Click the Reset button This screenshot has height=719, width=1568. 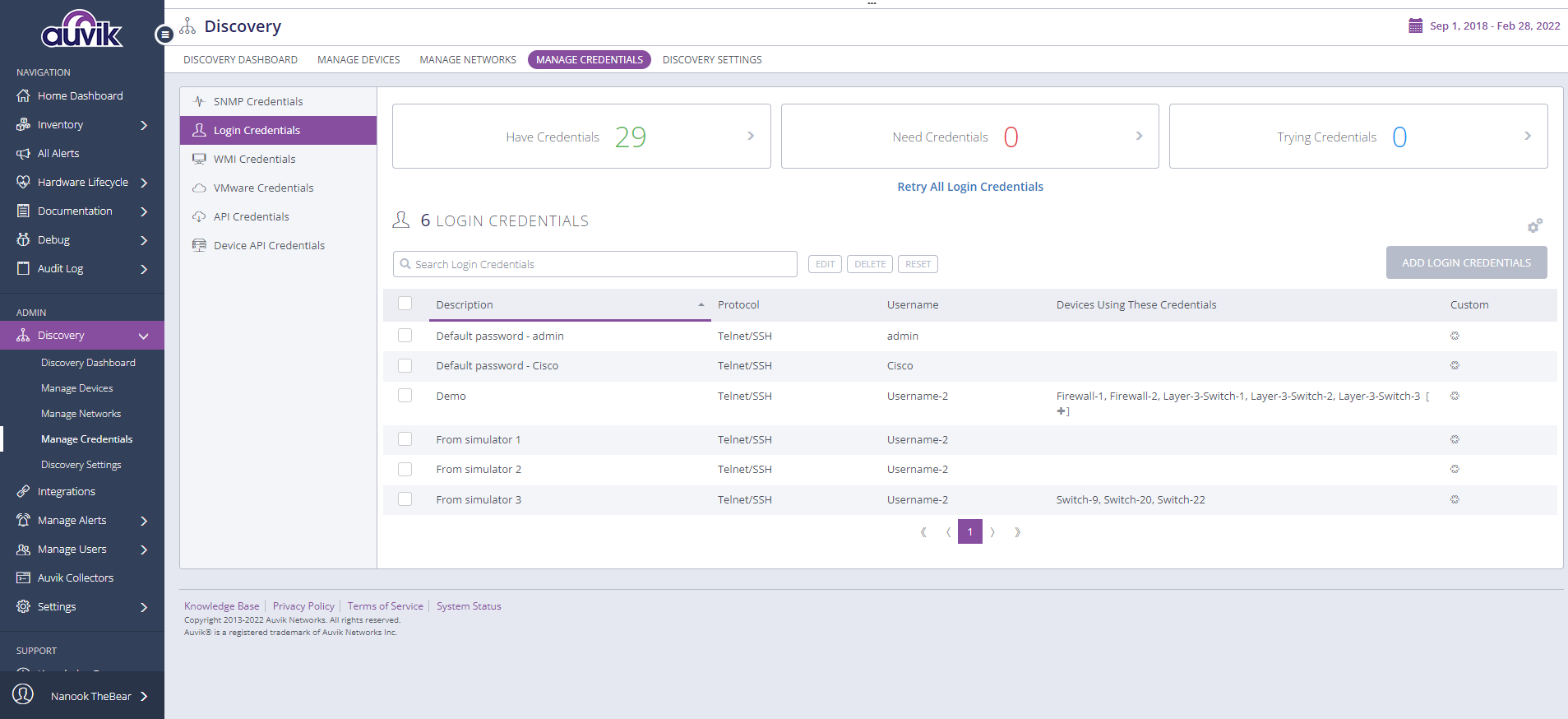(x=918, y=264)
